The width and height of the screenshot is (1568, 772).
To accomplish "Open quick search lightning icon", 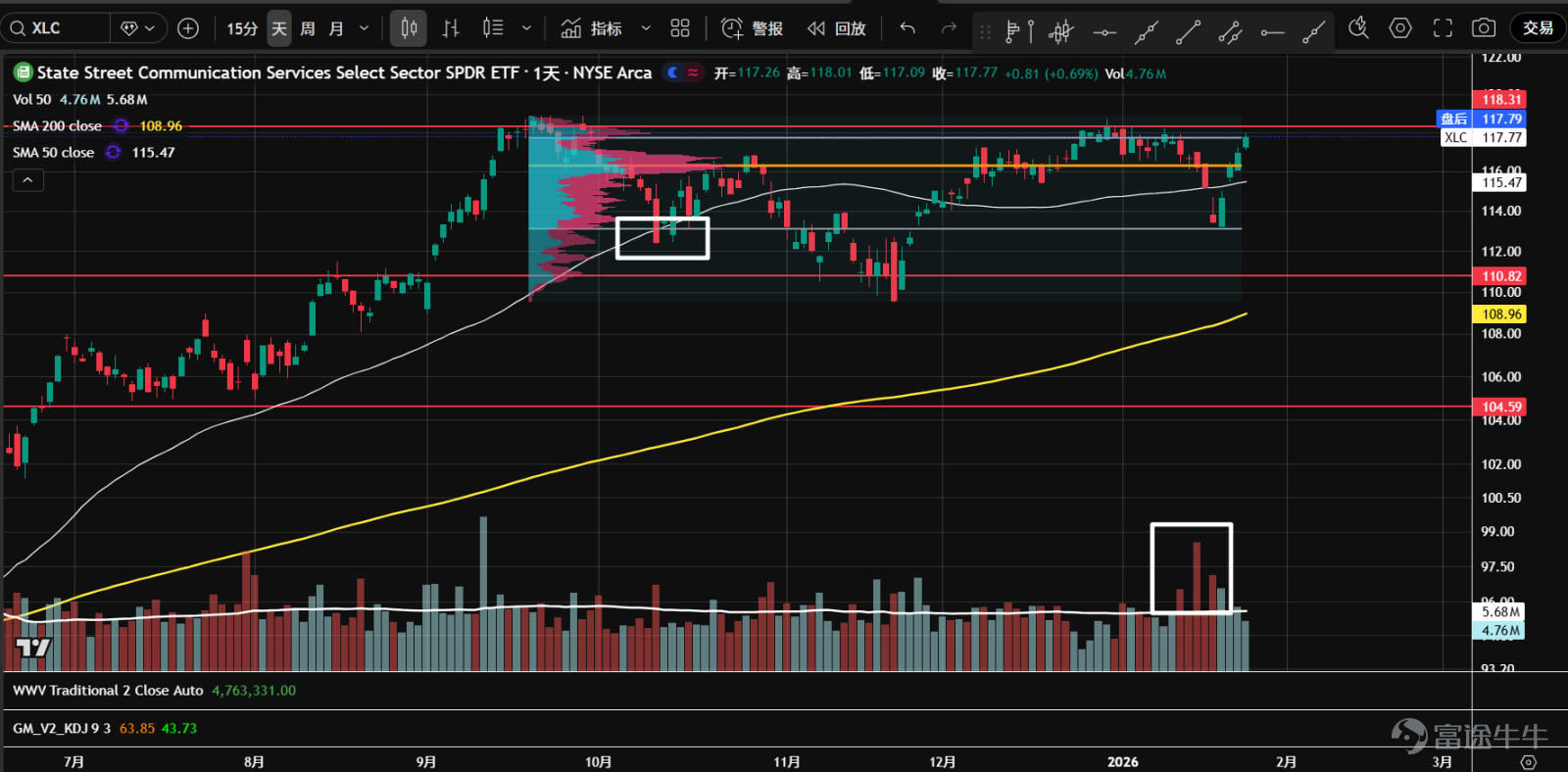I will click(x=1358, y=28).
